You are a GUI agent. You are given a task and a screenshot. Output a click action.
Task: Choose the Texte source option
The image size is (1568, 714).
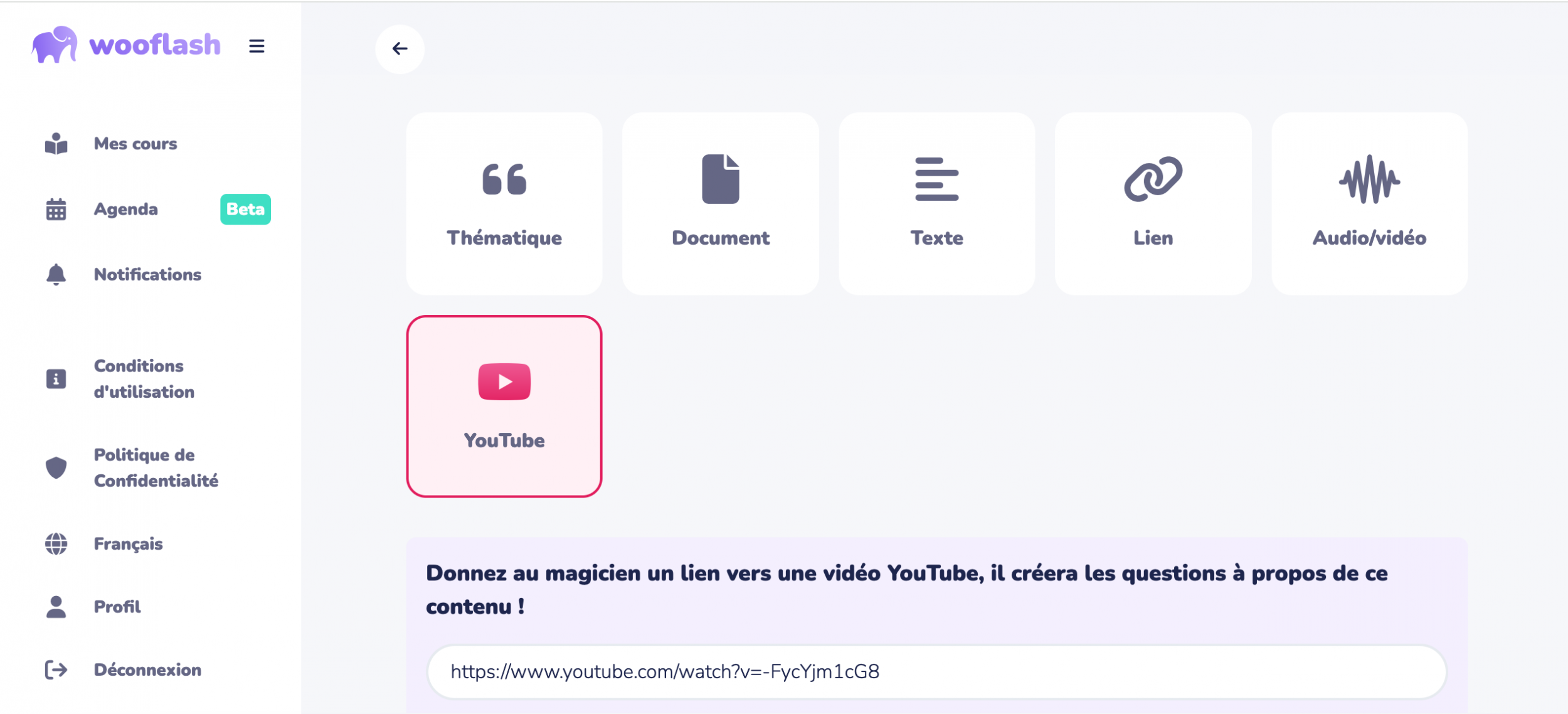click(936, 203)
